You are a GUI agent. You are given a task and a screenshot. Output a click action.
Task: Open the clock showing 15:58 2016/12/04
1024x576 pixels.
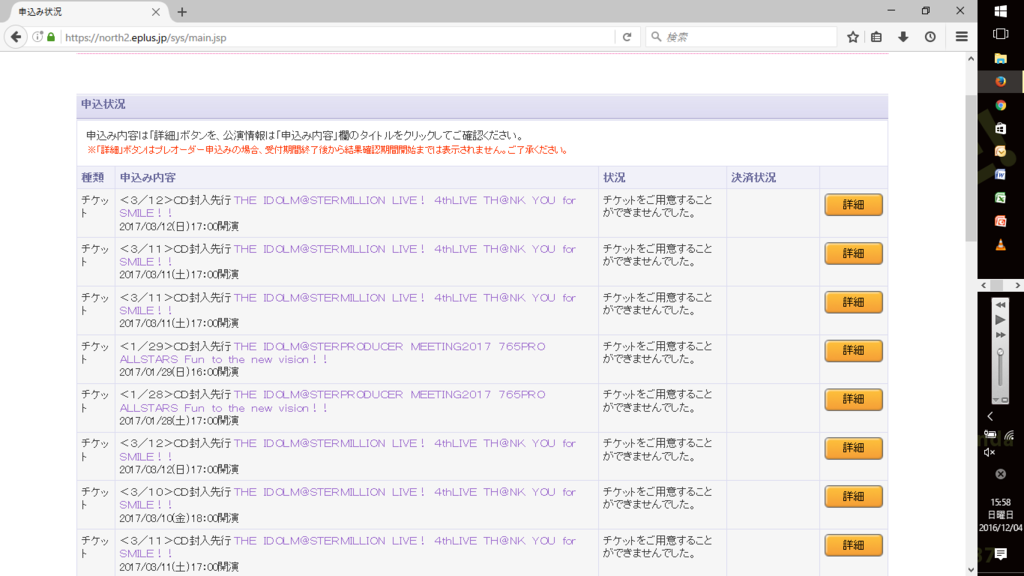click(1000, 515)
